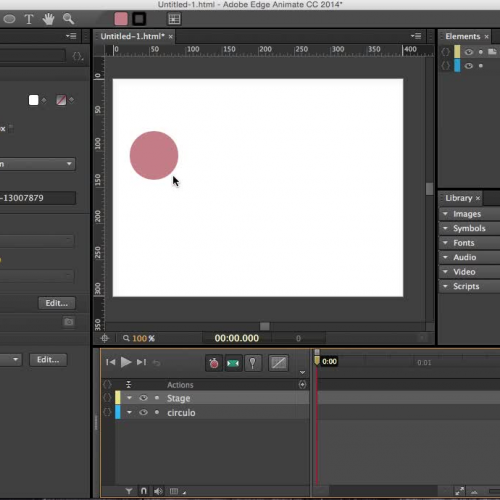Collapse the circulo layer in timeline
Image resolution: width=500 pixels, height=500 pixels.
coord(129,412)
